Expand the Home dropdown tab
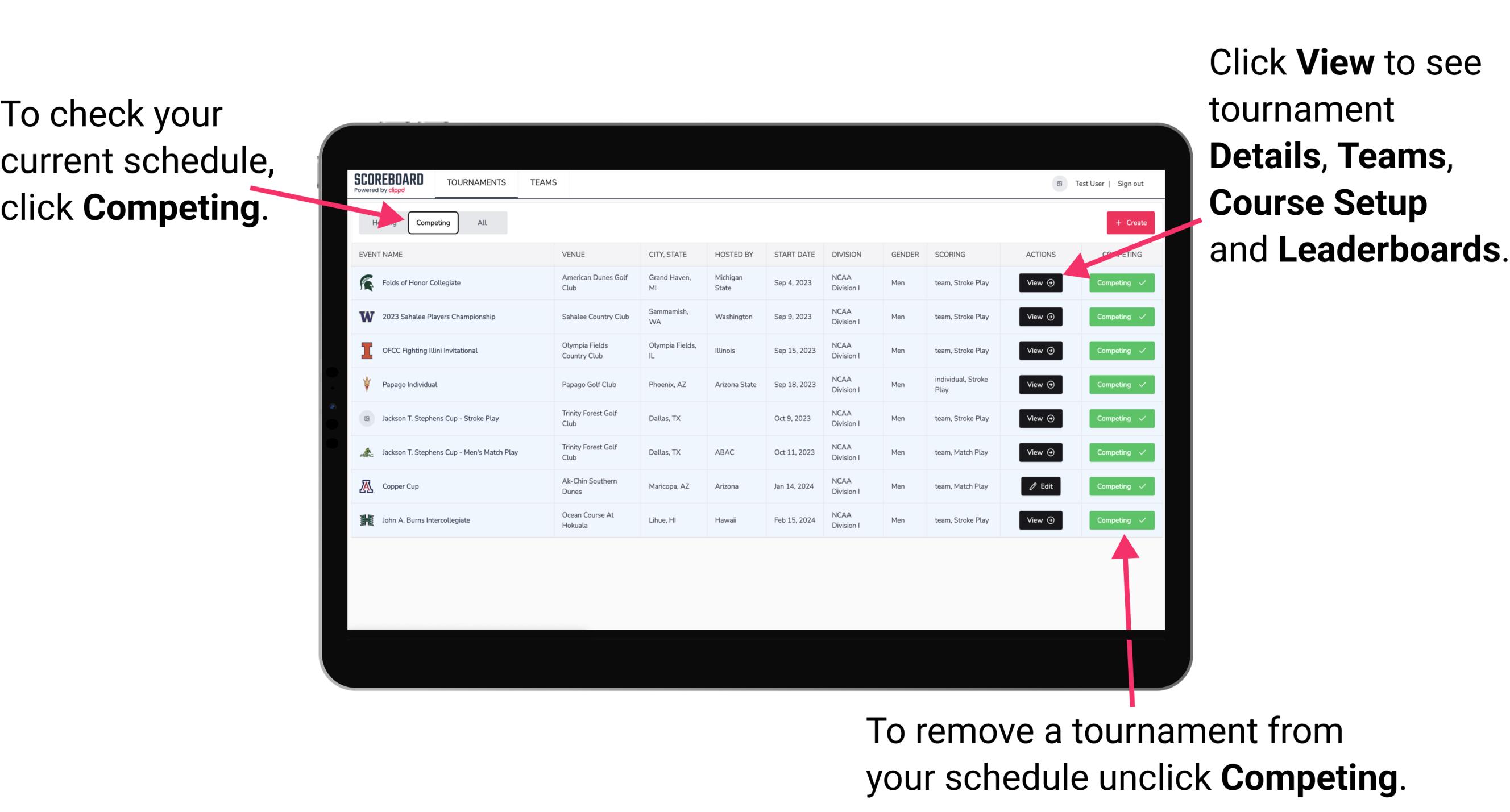The image size is (1510, 812). [384, 222]
